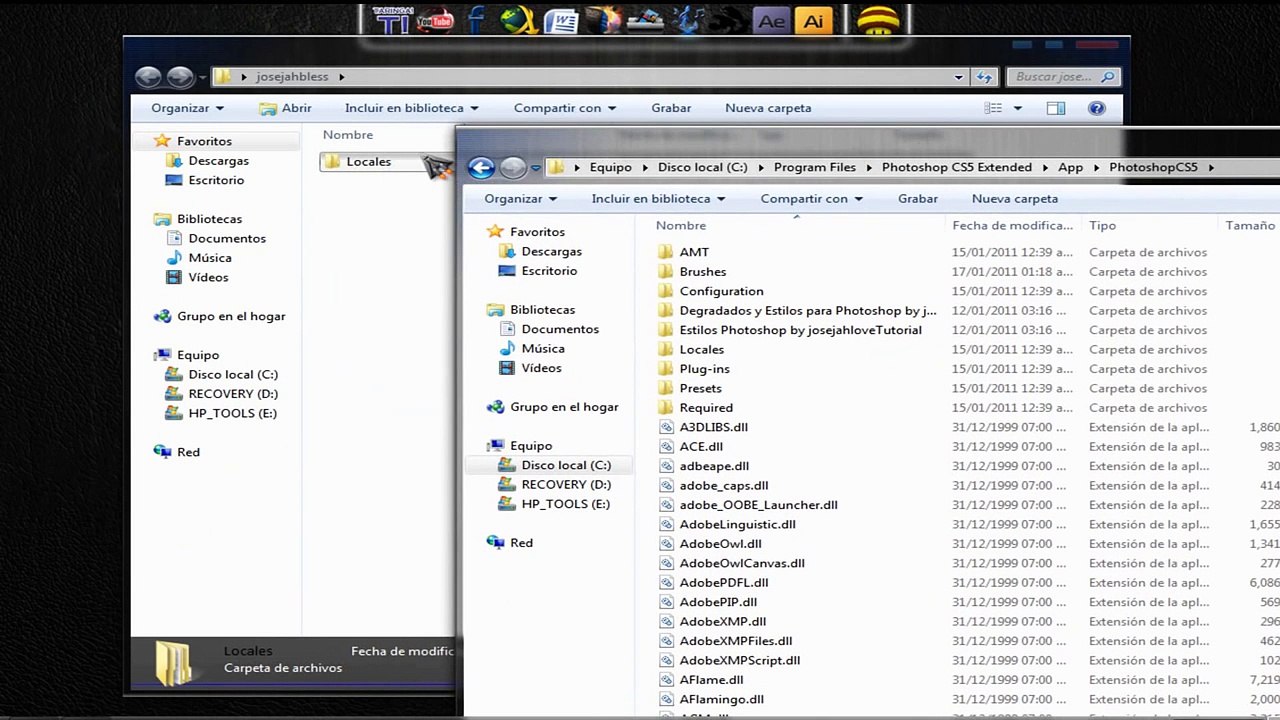Click the back arrow in the PhotoshopCS5 window

(481, 168)
